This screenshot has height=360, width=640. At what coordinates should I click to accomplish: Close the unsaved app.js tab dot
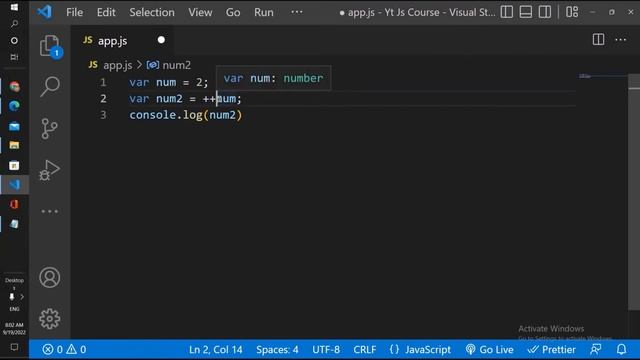tap(161, 40)
